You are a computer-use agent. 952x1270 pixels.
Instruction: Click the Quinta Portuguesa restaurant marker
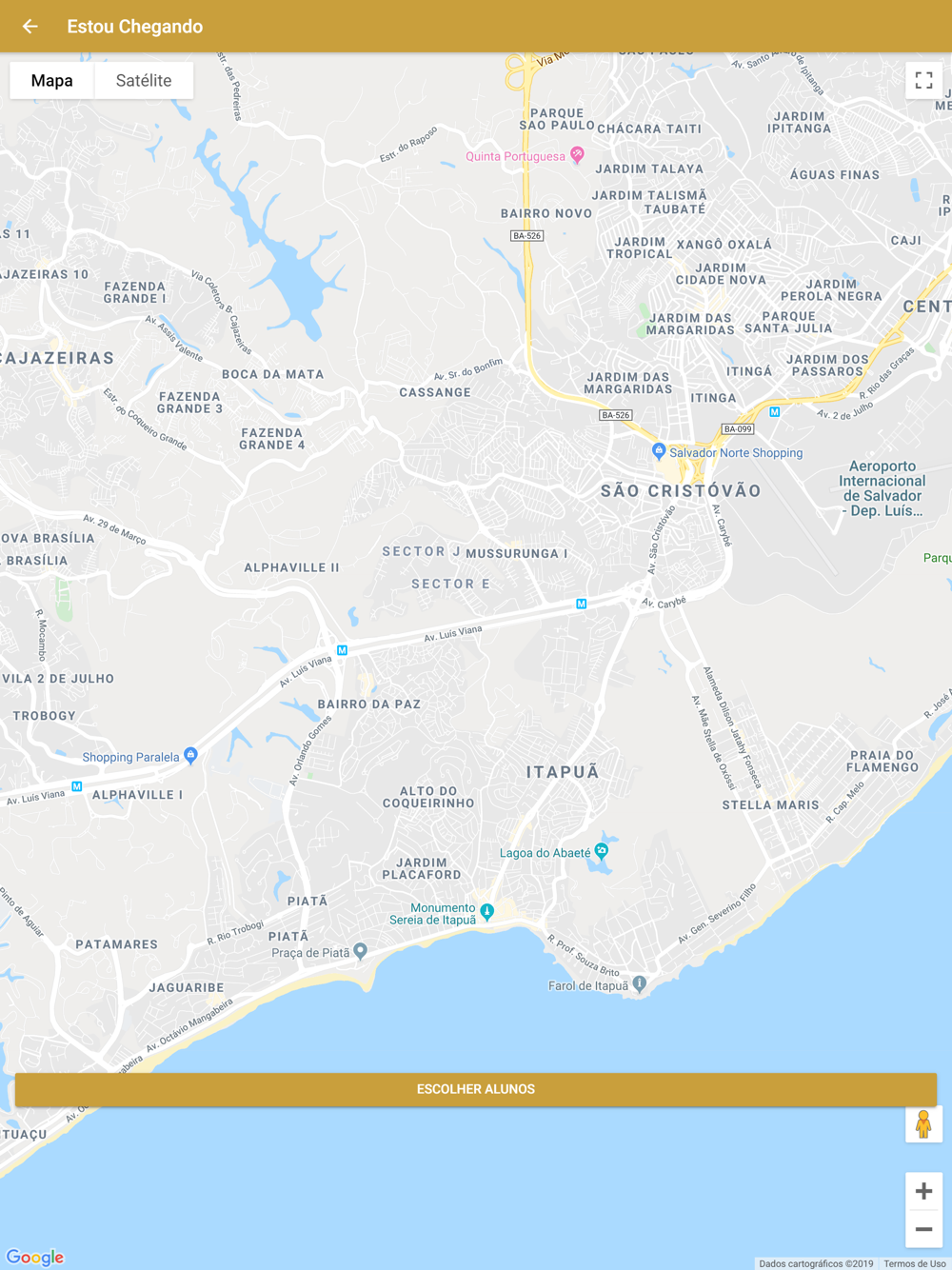(577, 155)
